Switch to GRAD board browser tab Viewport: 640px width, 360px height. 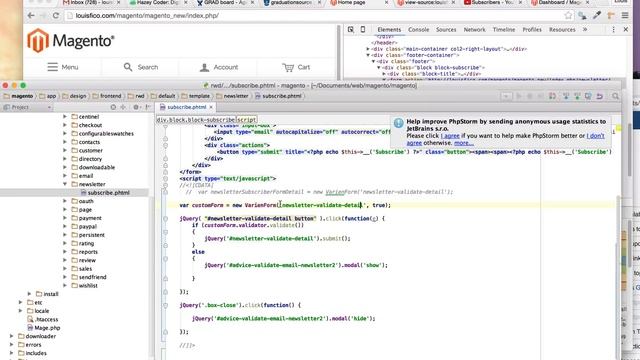pos(225,3)
